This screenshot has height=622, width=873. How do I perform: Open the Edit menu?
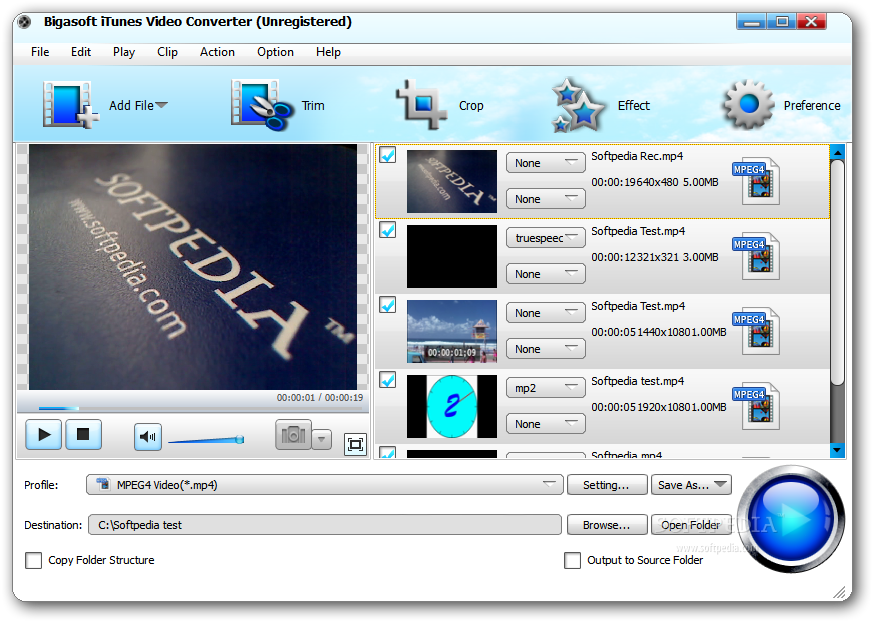81,52
